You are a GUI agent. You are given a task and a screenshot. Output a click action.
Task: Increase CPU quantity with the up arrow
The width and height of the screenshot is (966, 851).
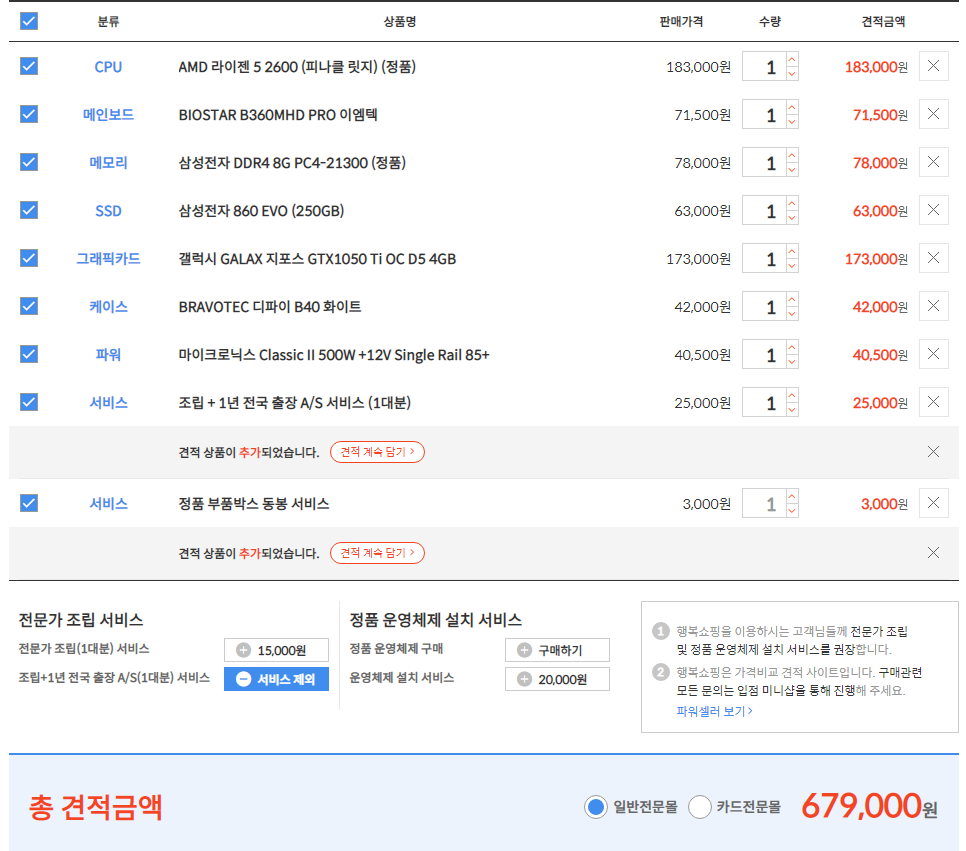click(x=792, y=59)
